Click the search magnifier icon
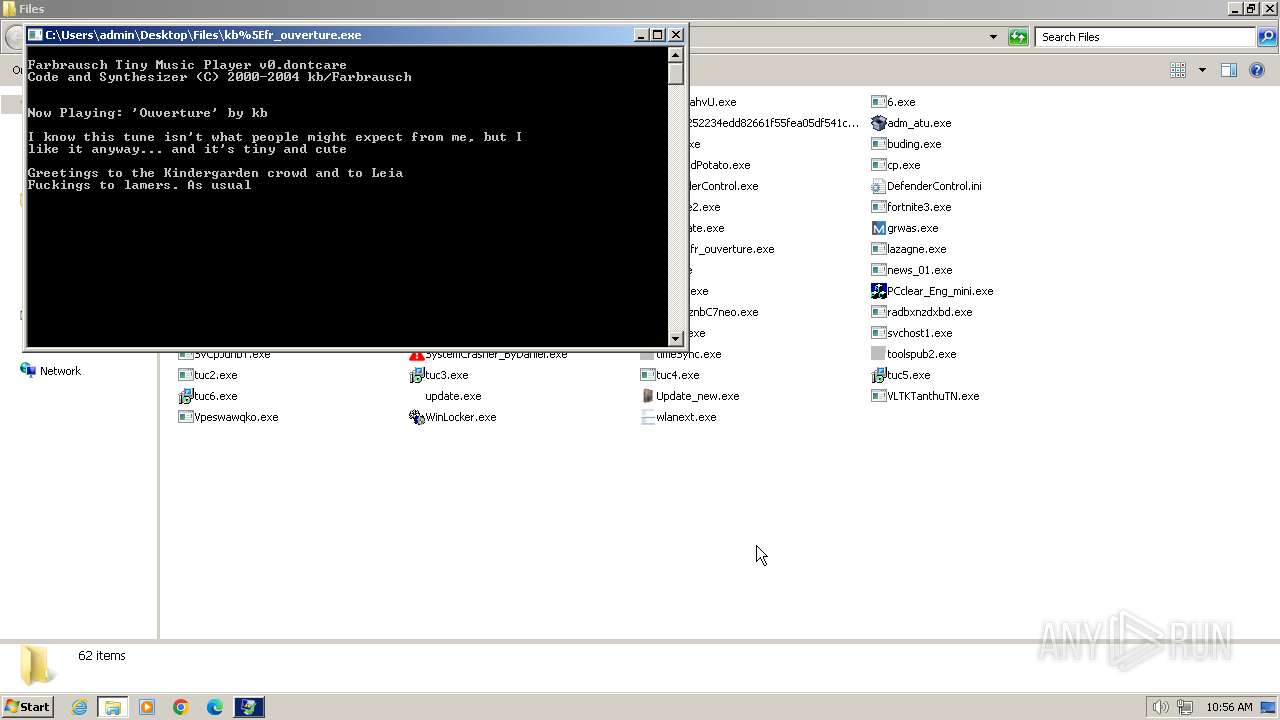Screen dimensions: 1280x720 point(1267,37)
